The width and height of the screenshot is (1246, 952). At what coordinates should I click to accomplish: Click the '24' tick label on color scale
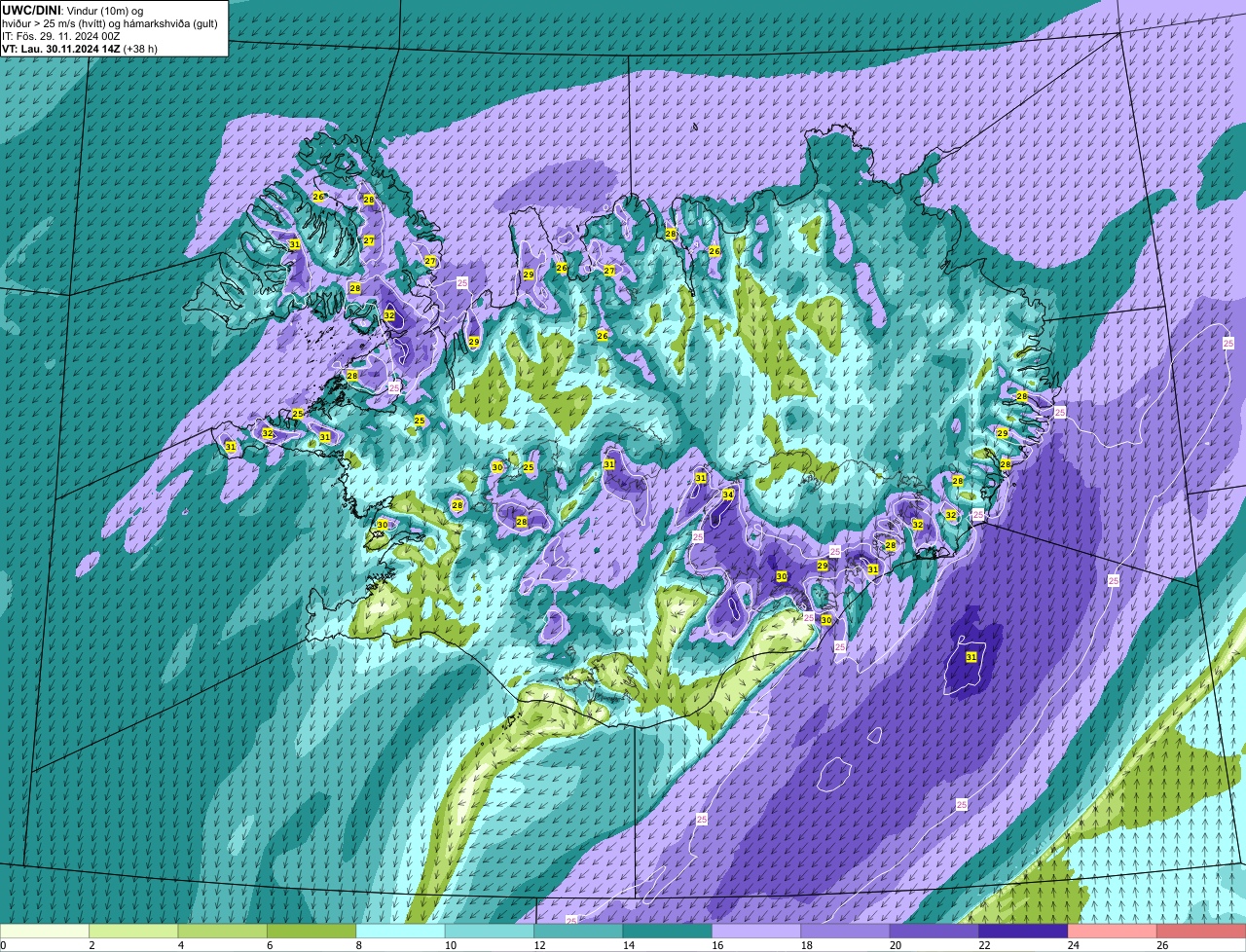pos(1072,945)
